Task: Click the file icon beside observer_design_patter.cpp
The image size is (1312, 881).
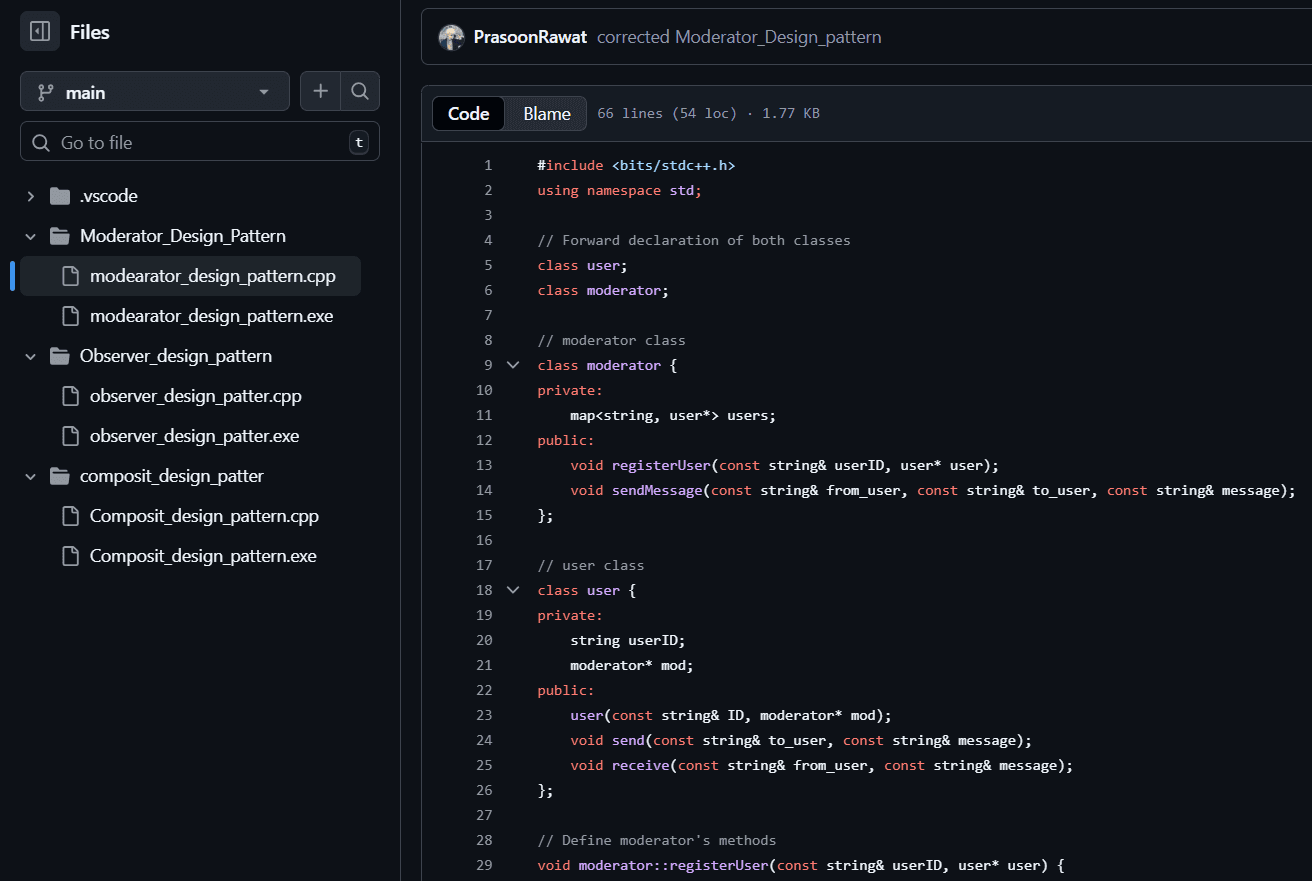Action: click(x=70, y=396)
